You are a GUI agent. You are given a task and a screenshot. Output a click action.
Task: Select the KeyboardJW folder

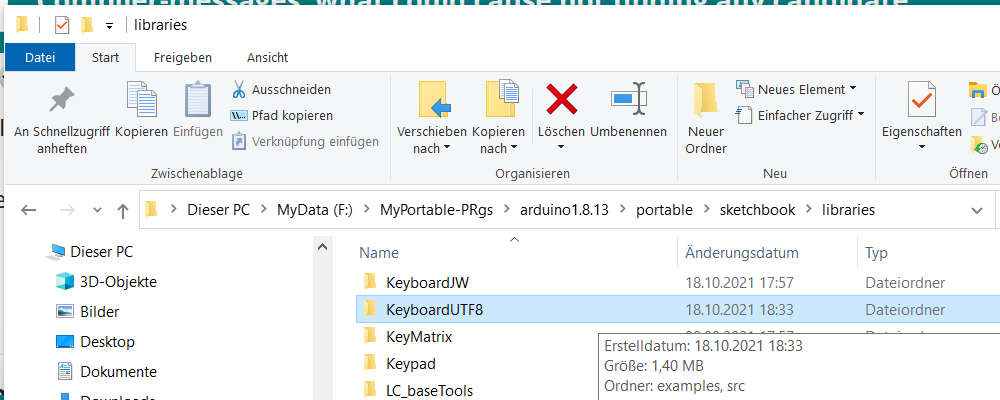click(x=427, y=281)
